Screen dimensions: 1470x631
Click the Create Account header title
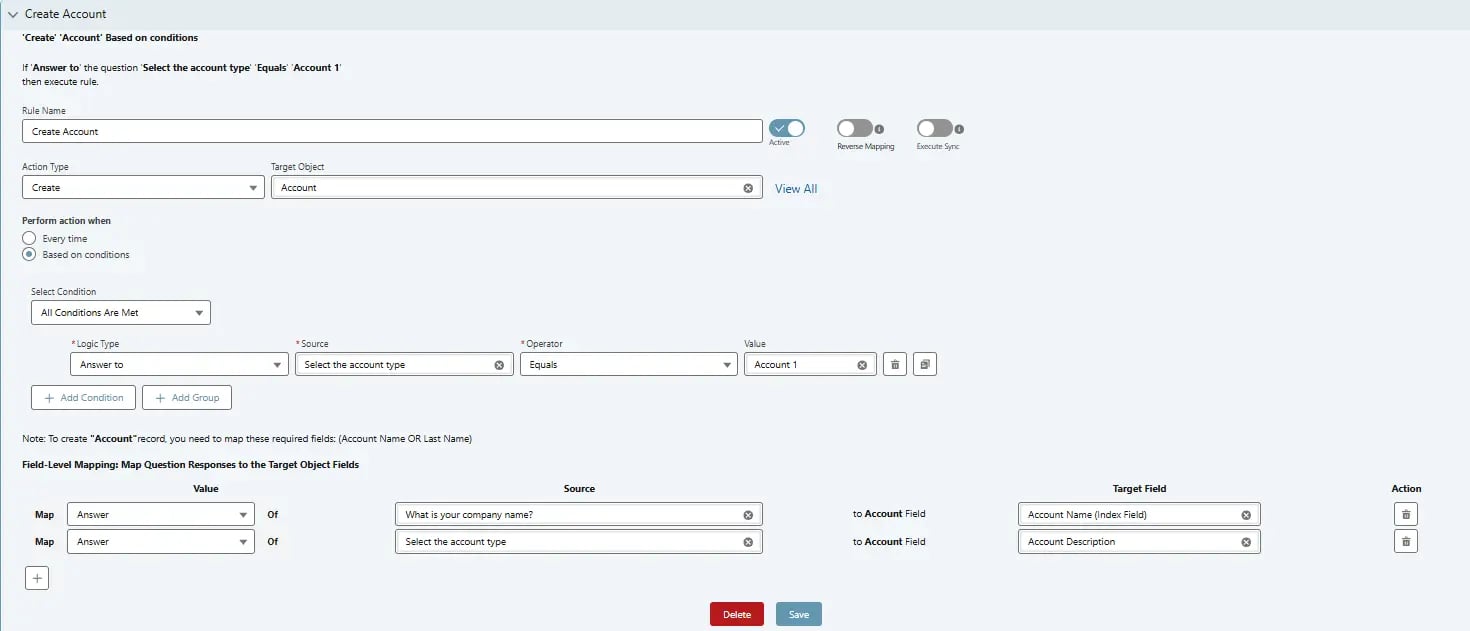pyautogui.click(x=66, y=14)
